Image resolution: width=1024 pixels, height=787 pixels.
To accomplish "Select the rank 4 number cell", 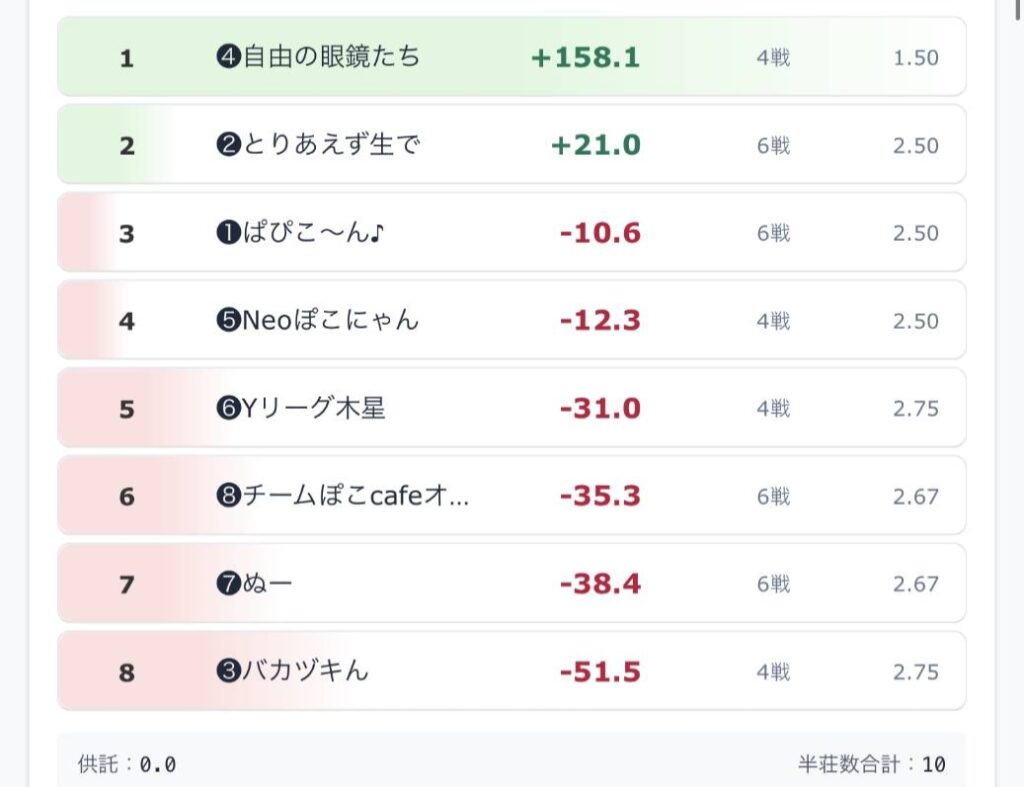I will (x=126, y=322).
